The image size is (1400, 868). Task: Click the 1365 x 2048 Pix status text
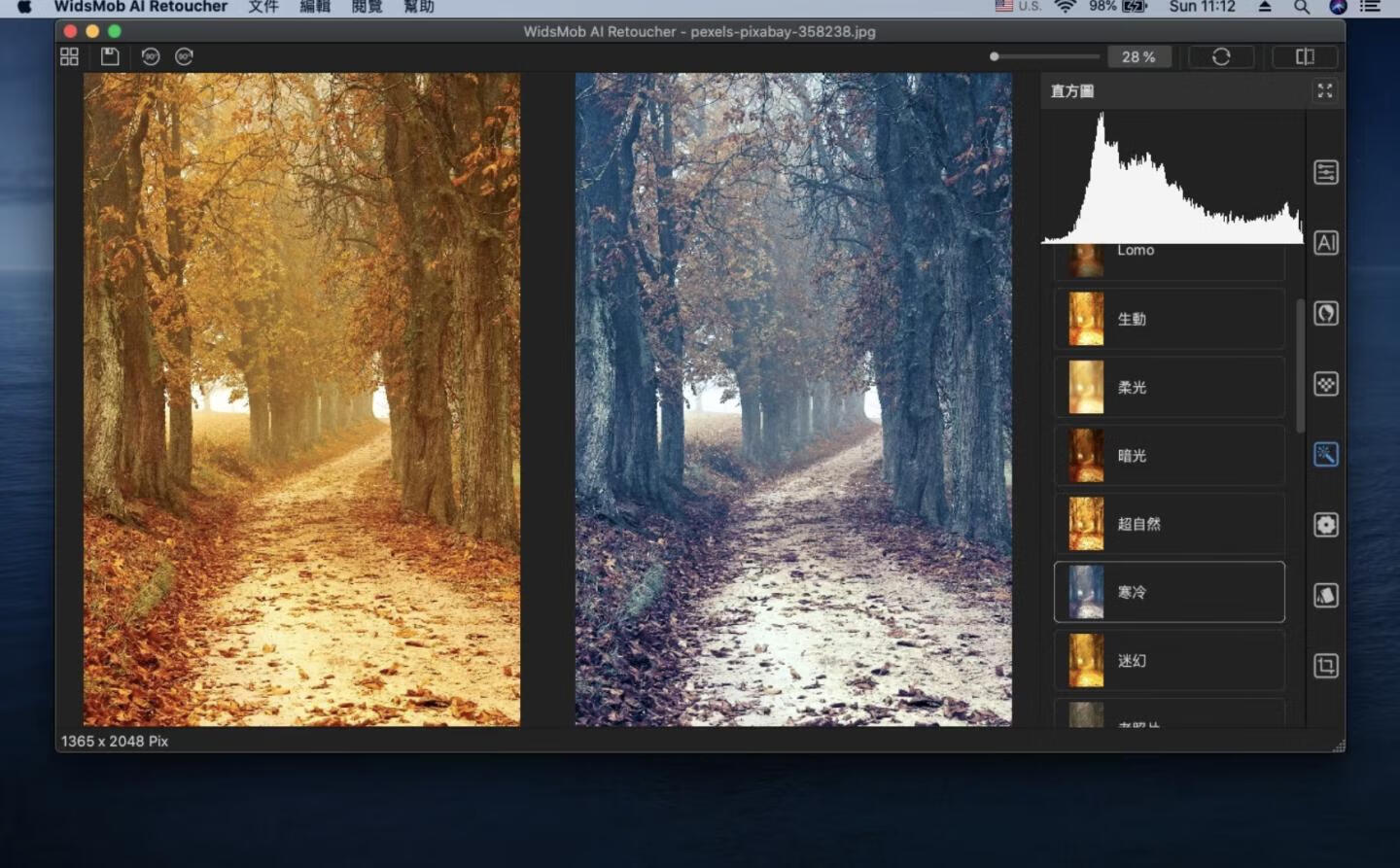115,741
